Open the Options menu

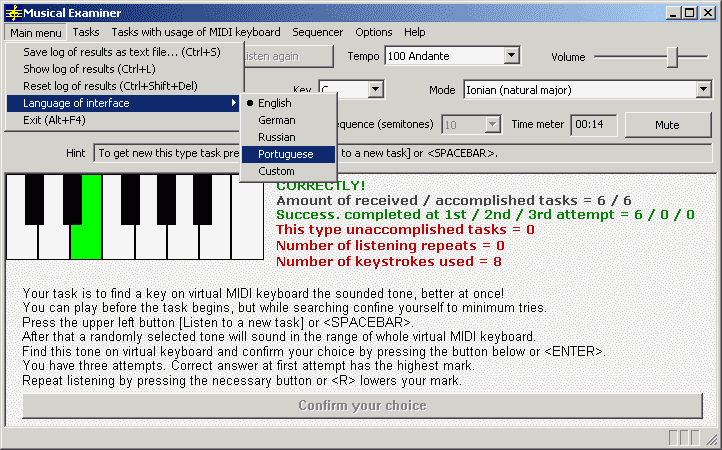373,32
